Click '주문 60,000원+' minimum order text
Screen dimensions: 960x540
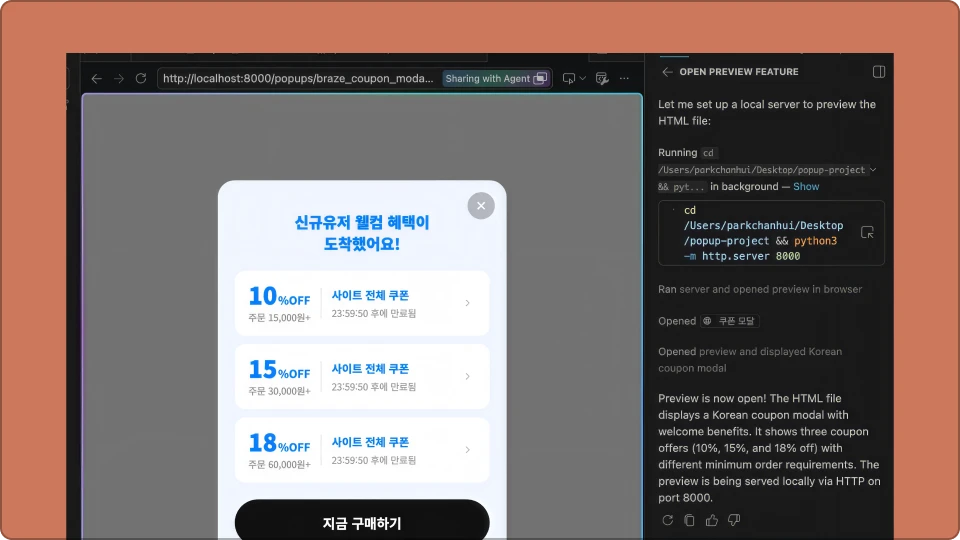pos(279,465)
